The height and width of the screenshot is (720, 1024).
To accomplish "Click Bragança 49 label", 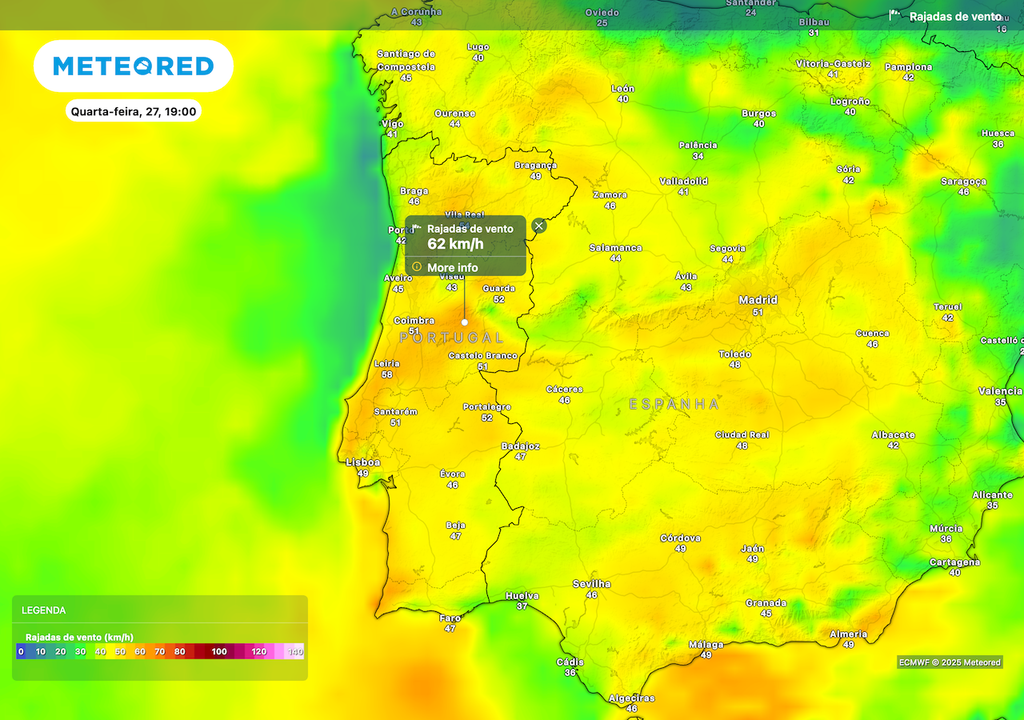I will 536,171.
